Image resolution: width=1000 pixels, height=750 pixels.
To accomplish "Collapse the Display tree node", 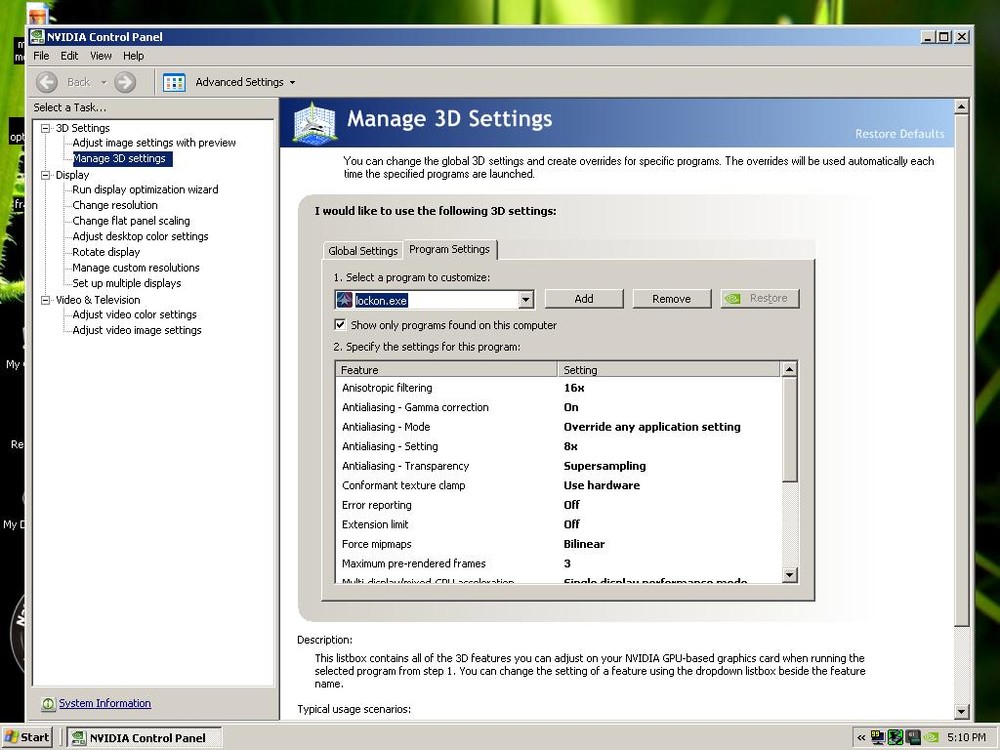I will (45, 175).
